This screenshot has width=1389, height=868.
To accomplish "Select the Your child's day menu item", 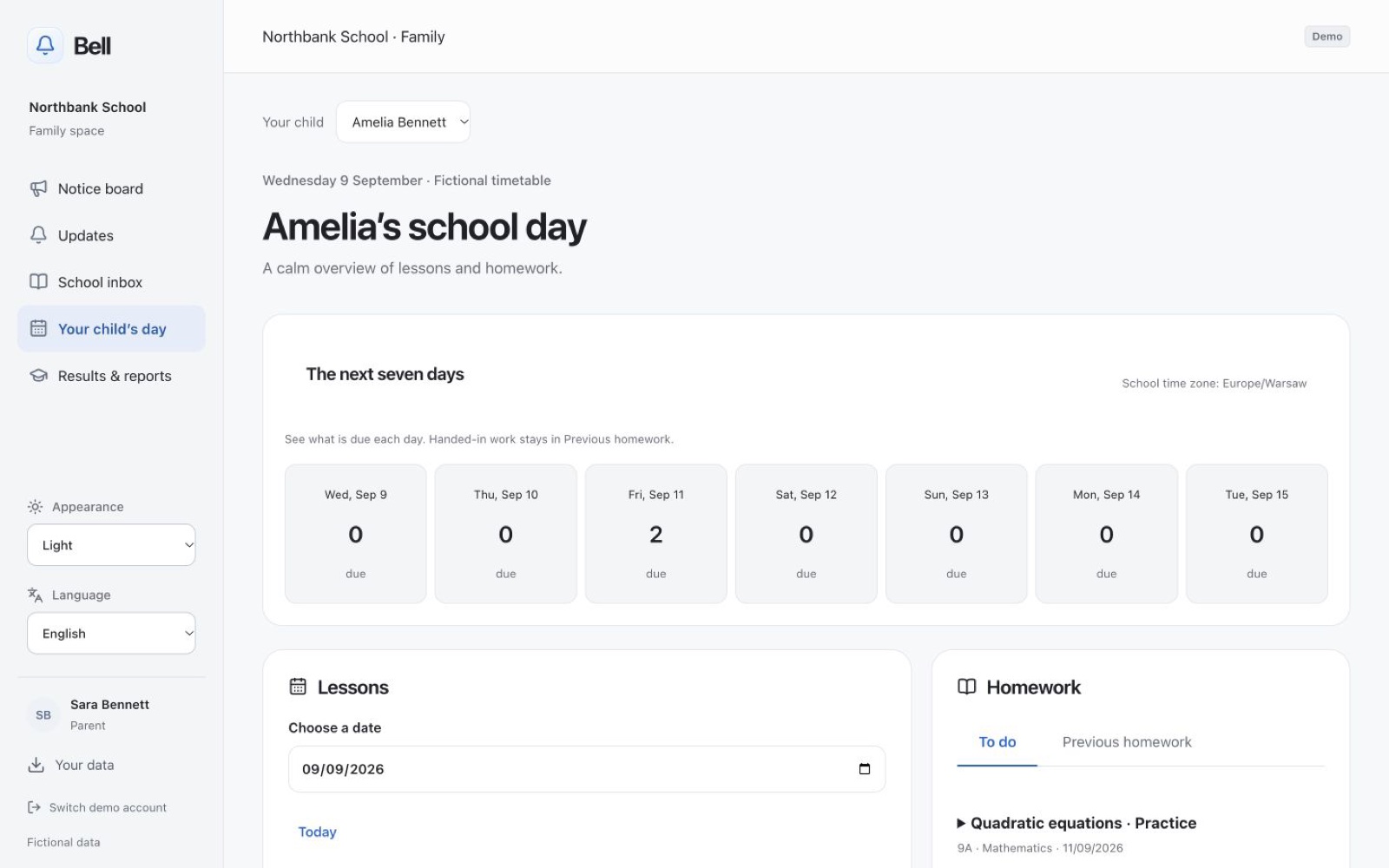I will coord(111,329).
